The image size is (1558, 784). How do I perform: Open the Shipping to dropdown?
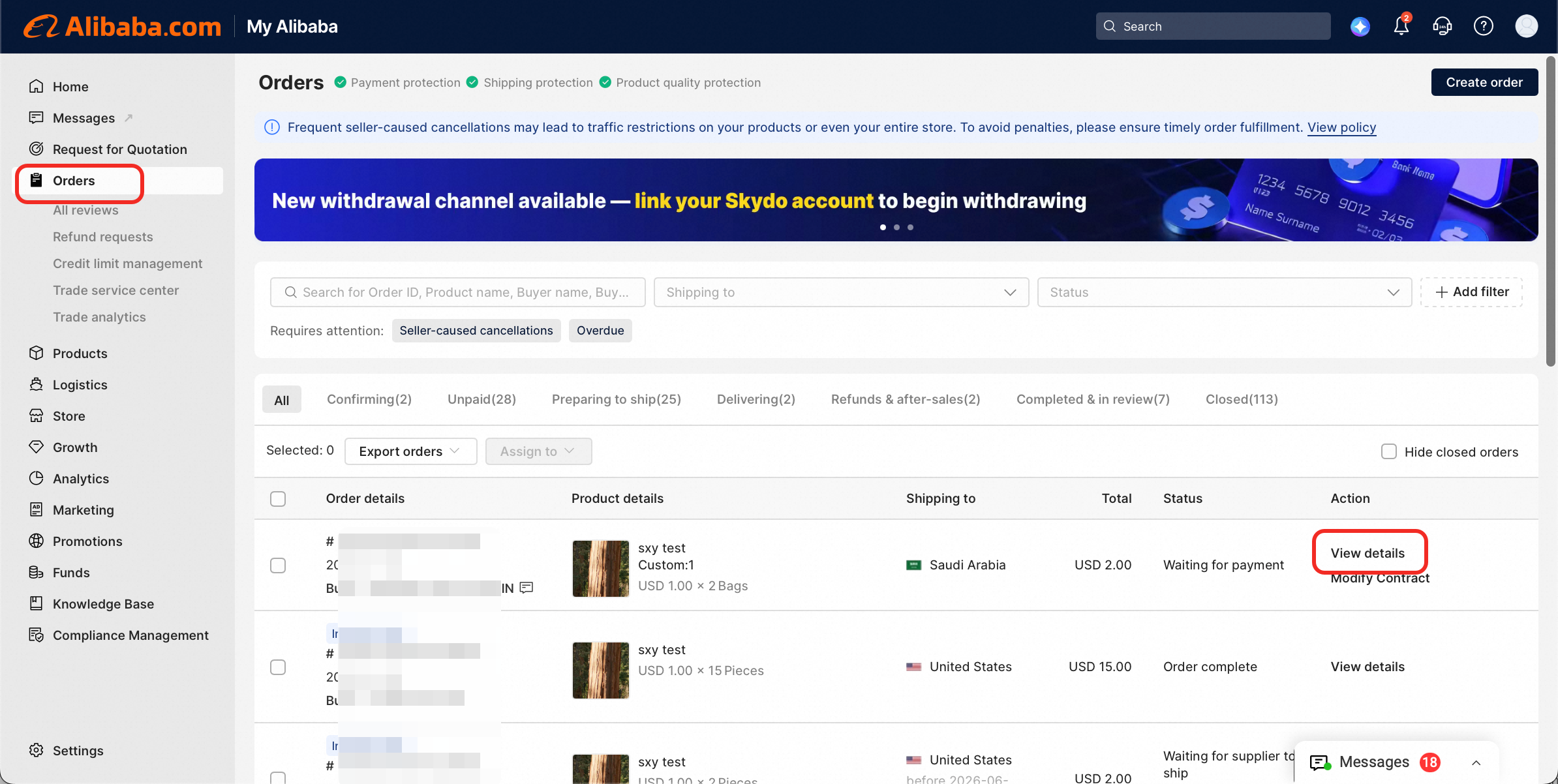point(842,292)
